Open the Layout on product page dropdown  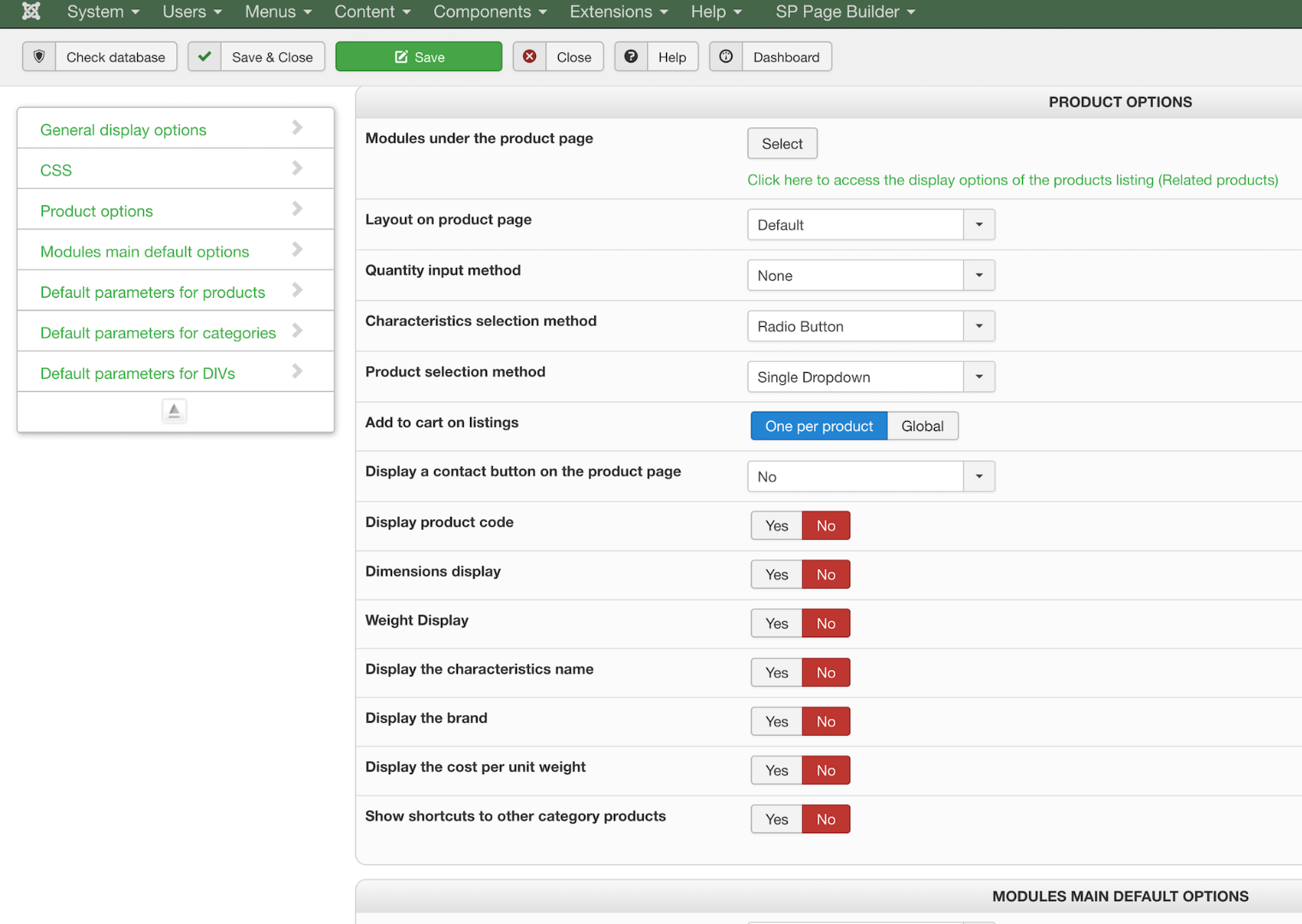pyautogui.click(x=871, y=225)
